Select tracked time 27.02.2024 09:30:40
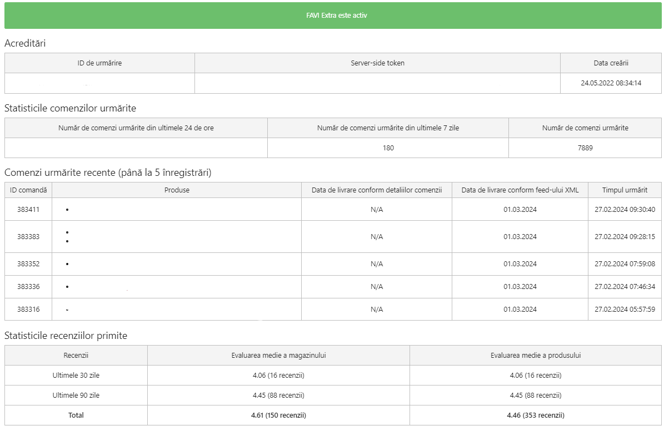The width and height of the screenshot is (664, 426). (625, 209)
